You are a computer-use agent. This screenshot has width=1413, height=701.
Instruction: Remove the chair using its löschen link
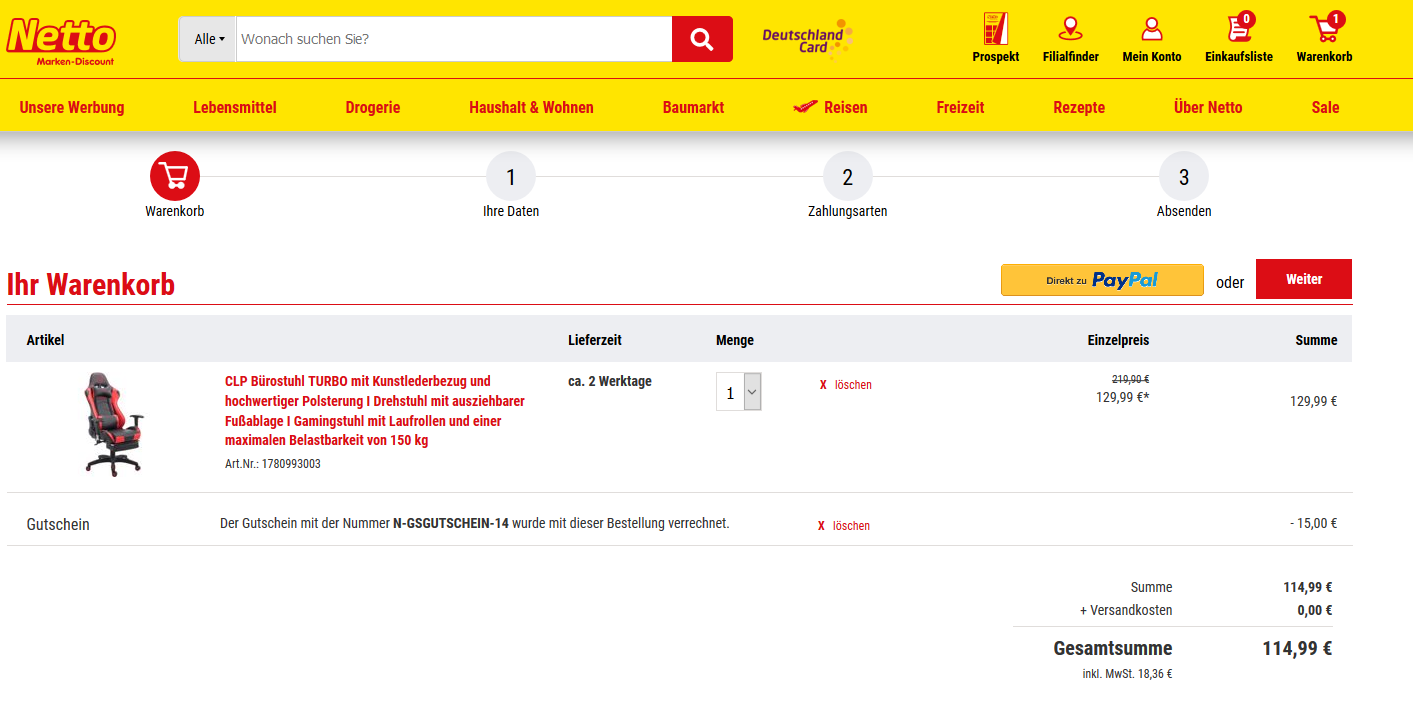[846, 385]
